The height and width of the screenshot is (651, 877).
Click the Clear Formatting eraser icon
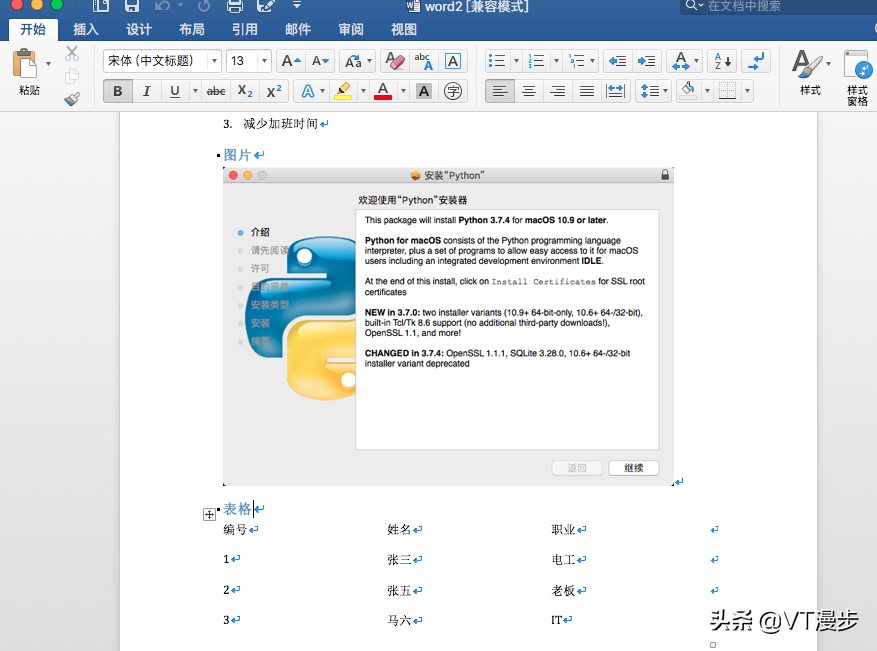pos(396,61)
